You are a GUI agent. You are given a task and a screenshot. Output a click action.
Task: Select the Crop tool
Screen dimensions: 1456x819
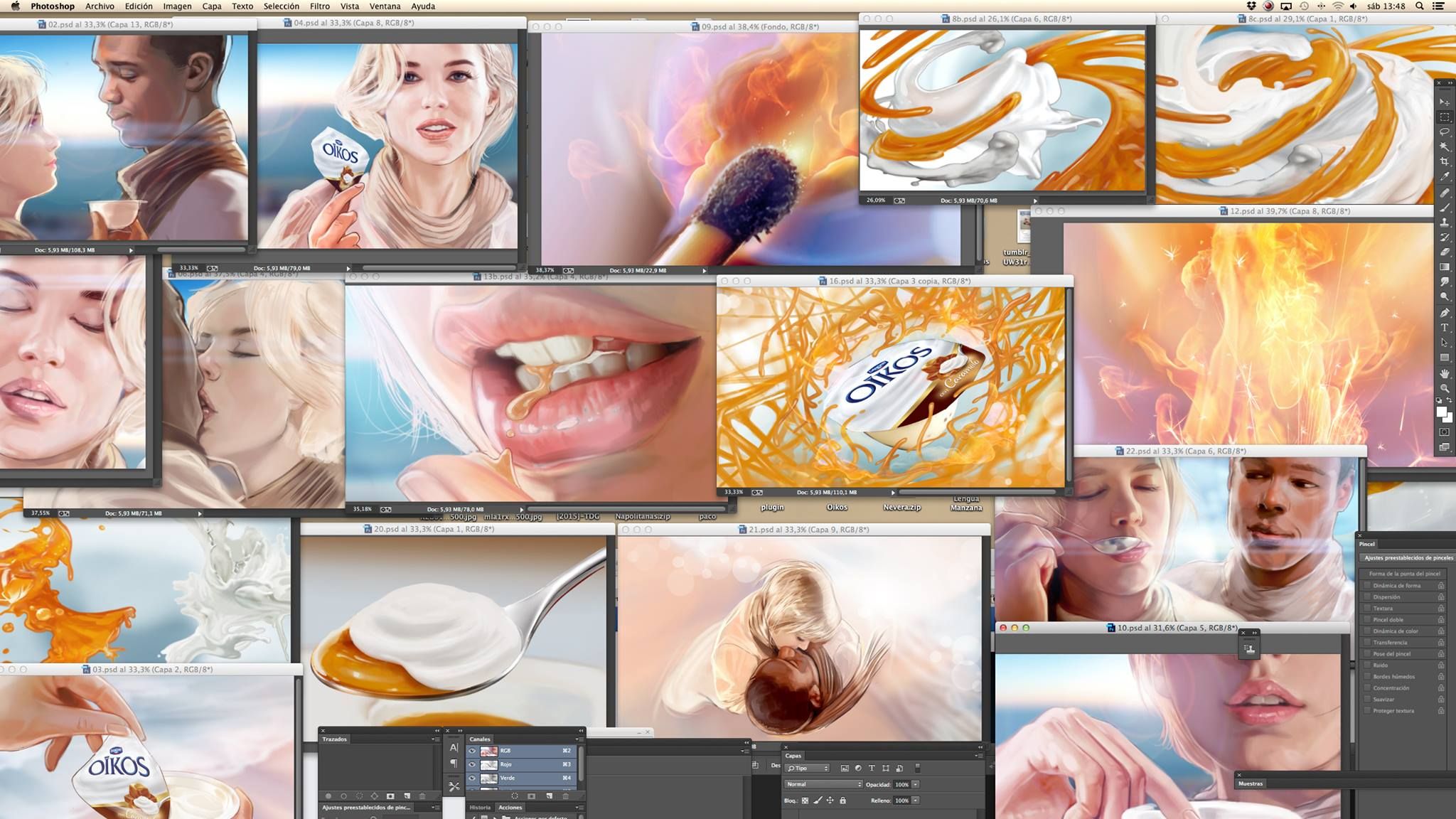point(1445,161)
